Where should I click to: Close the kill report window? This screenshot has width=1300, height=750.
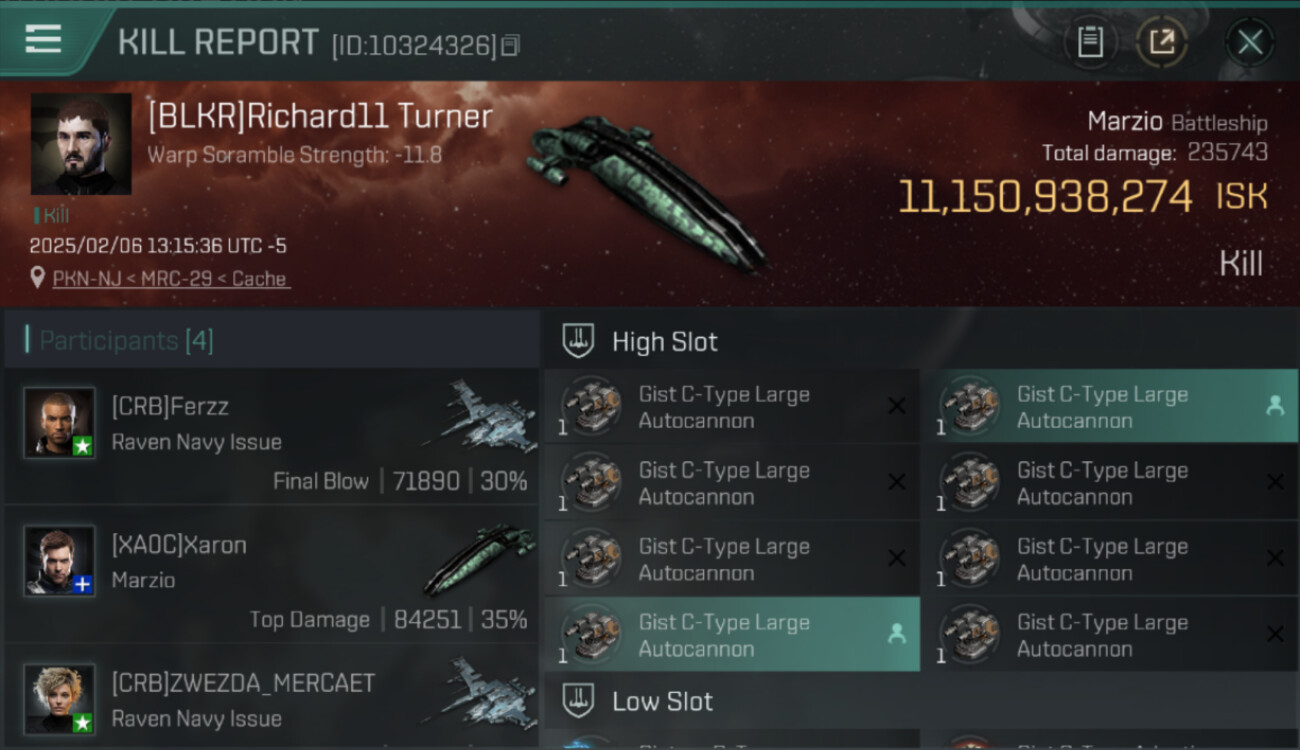(x=1250, y=43)
